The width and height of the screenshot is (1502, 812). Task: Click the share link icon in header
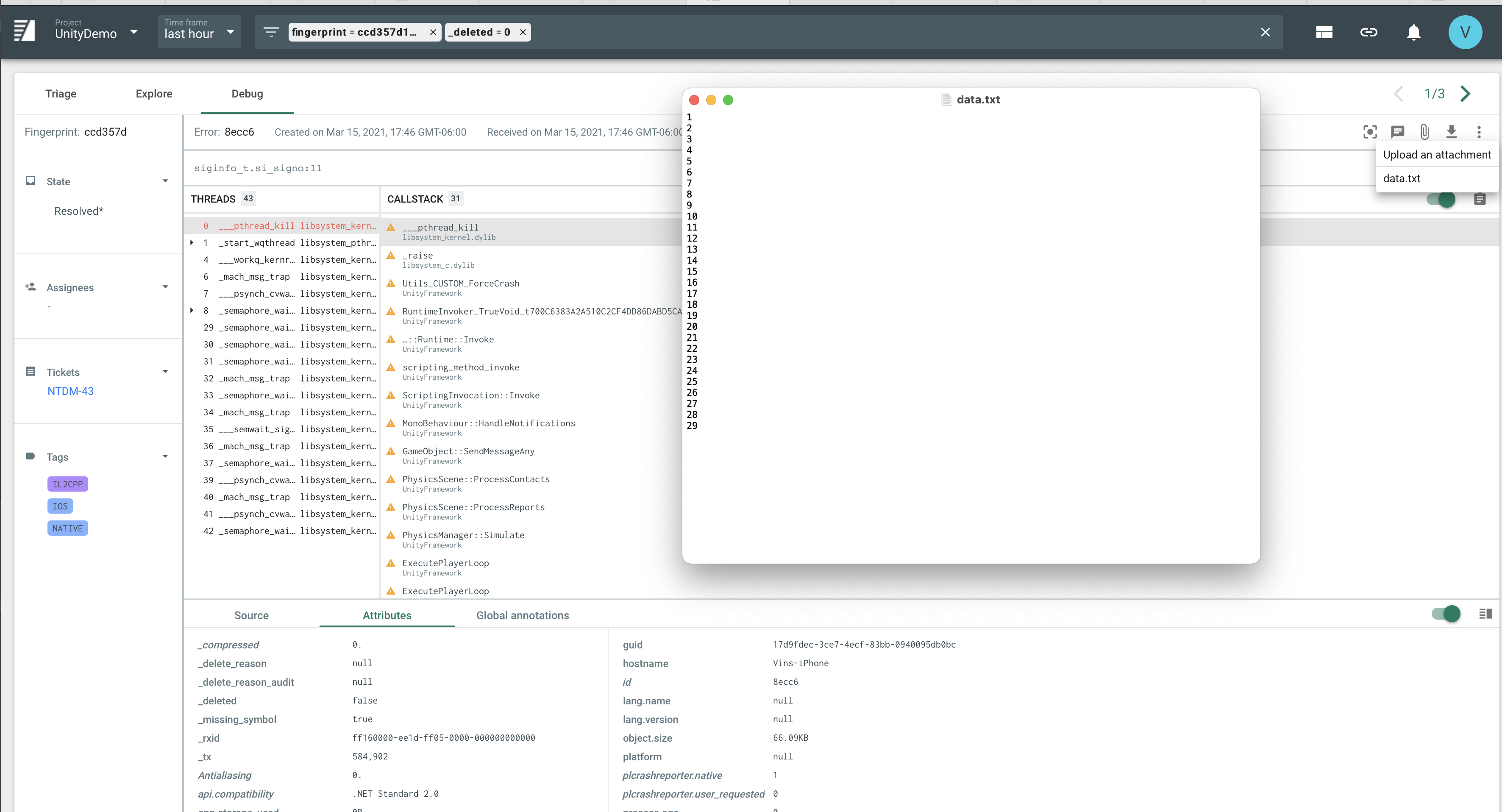click(x=1368, y=32)
